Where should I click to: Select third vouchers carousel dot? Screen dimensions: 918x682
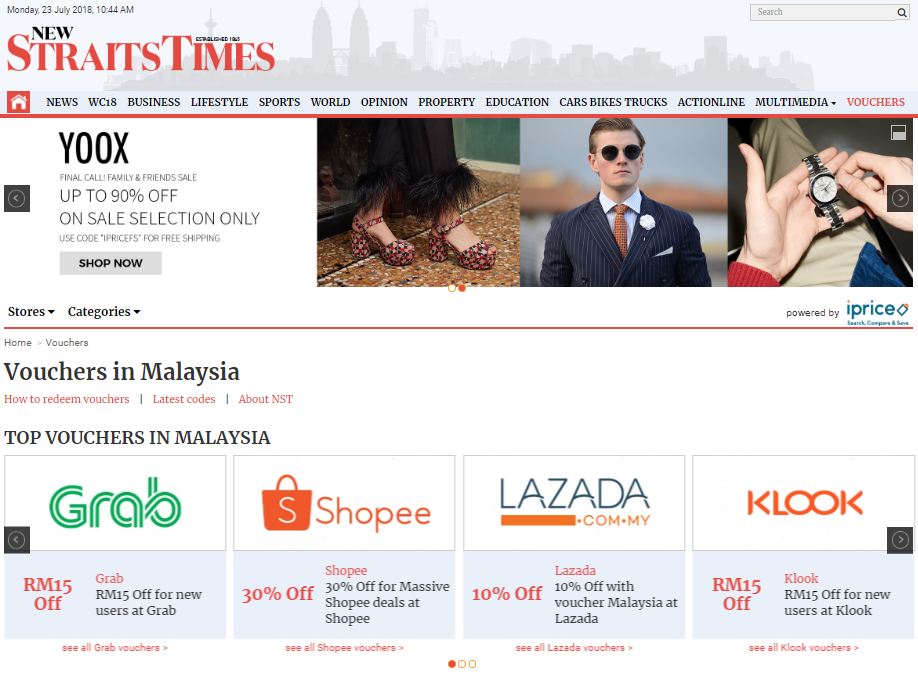[472, 664]
